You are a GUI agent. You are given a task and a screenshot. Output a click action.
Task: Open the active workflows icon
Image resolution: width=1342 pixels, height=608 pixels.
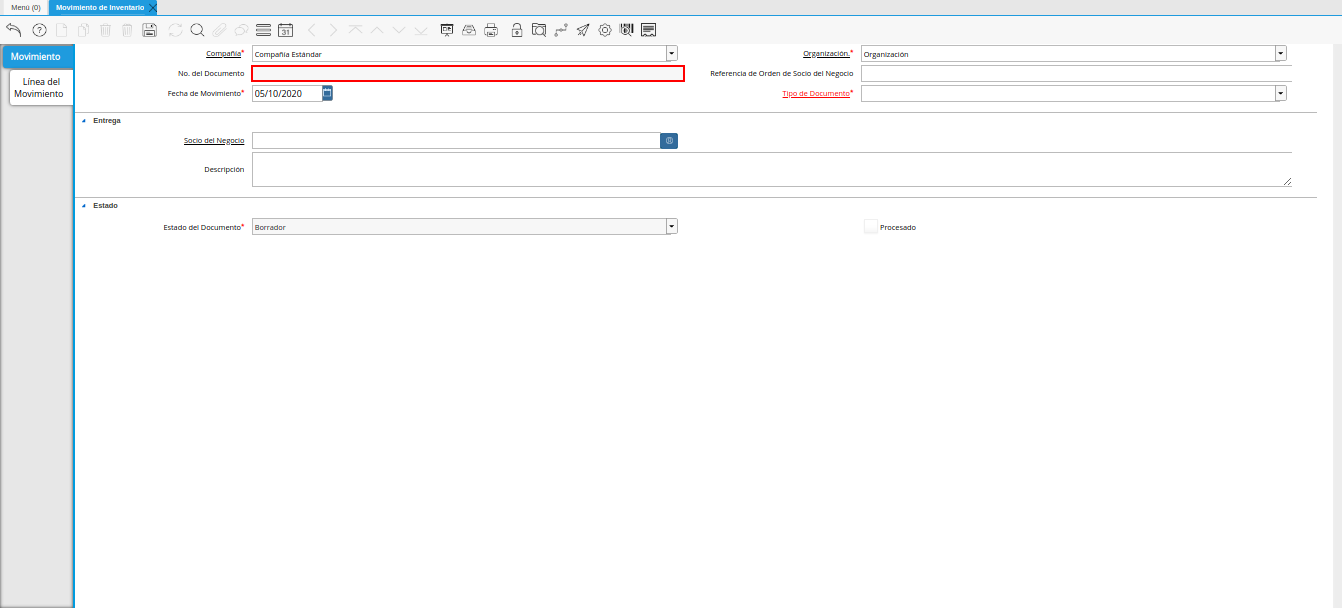(x=561, y=30)
